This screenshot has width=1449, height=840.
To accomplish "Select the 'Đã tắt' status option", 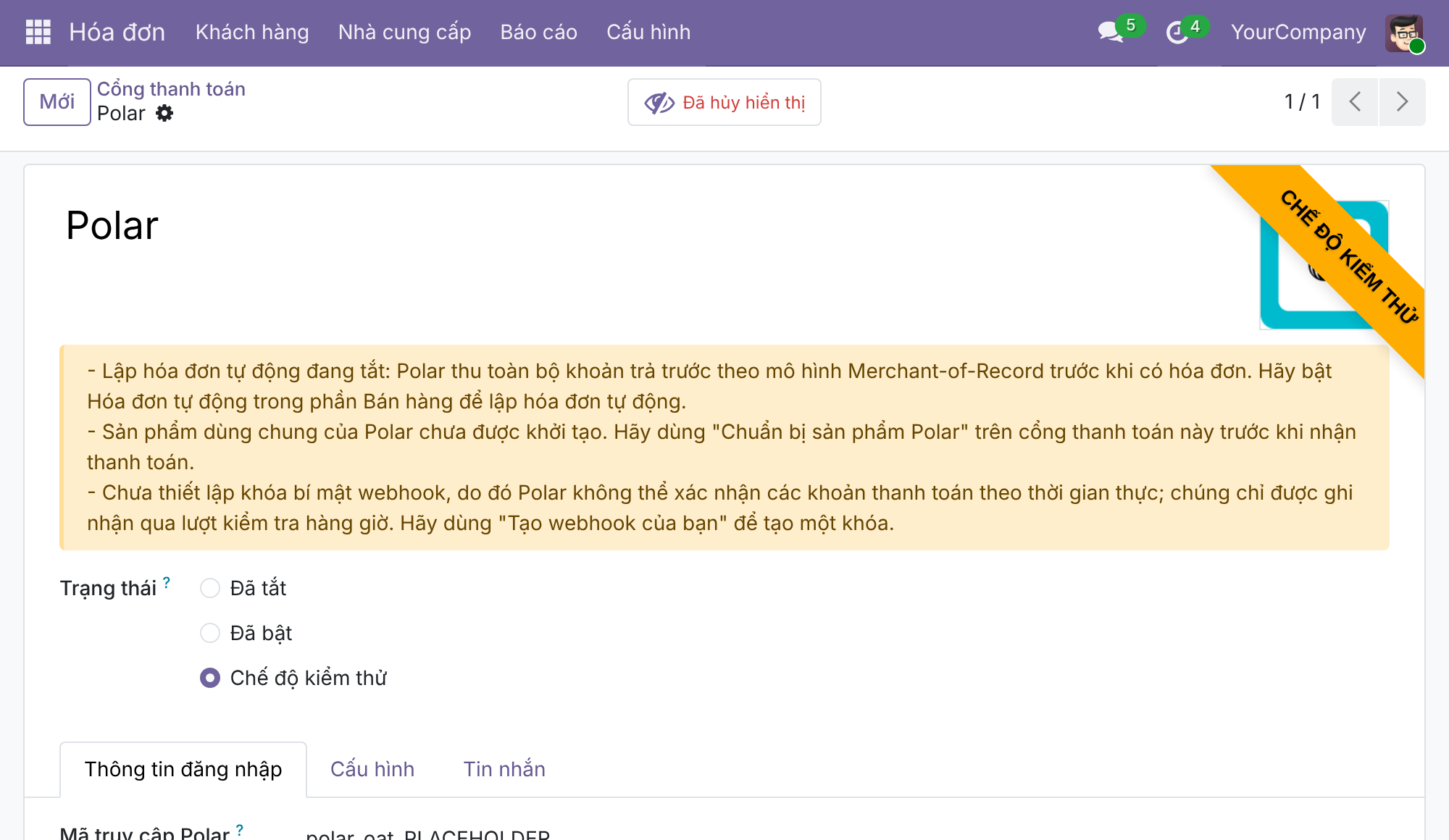I will 210,588.
